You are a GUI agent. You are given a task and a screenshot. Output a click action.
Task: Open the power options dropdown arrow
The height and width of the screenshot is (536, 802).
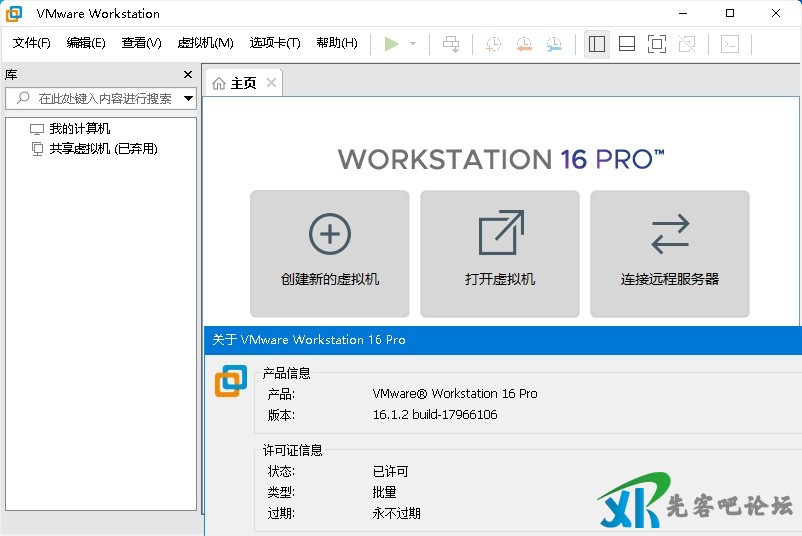pos(413,44)
